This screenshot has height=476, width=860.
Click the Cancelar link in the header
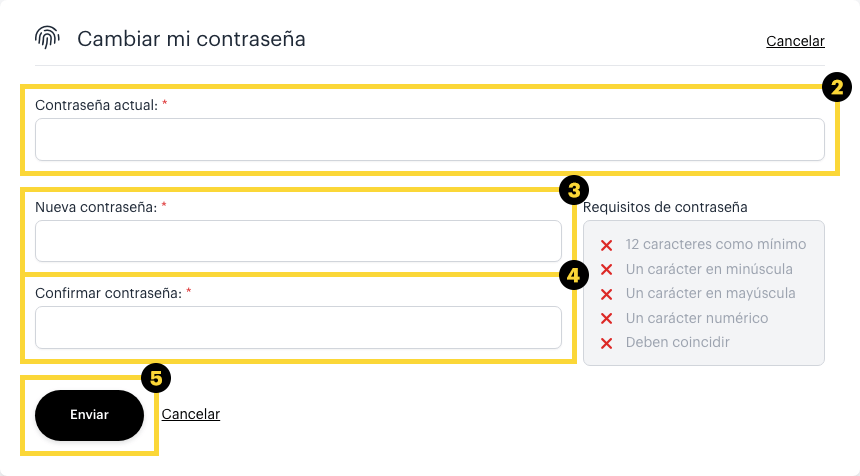(x=795, y=41)
